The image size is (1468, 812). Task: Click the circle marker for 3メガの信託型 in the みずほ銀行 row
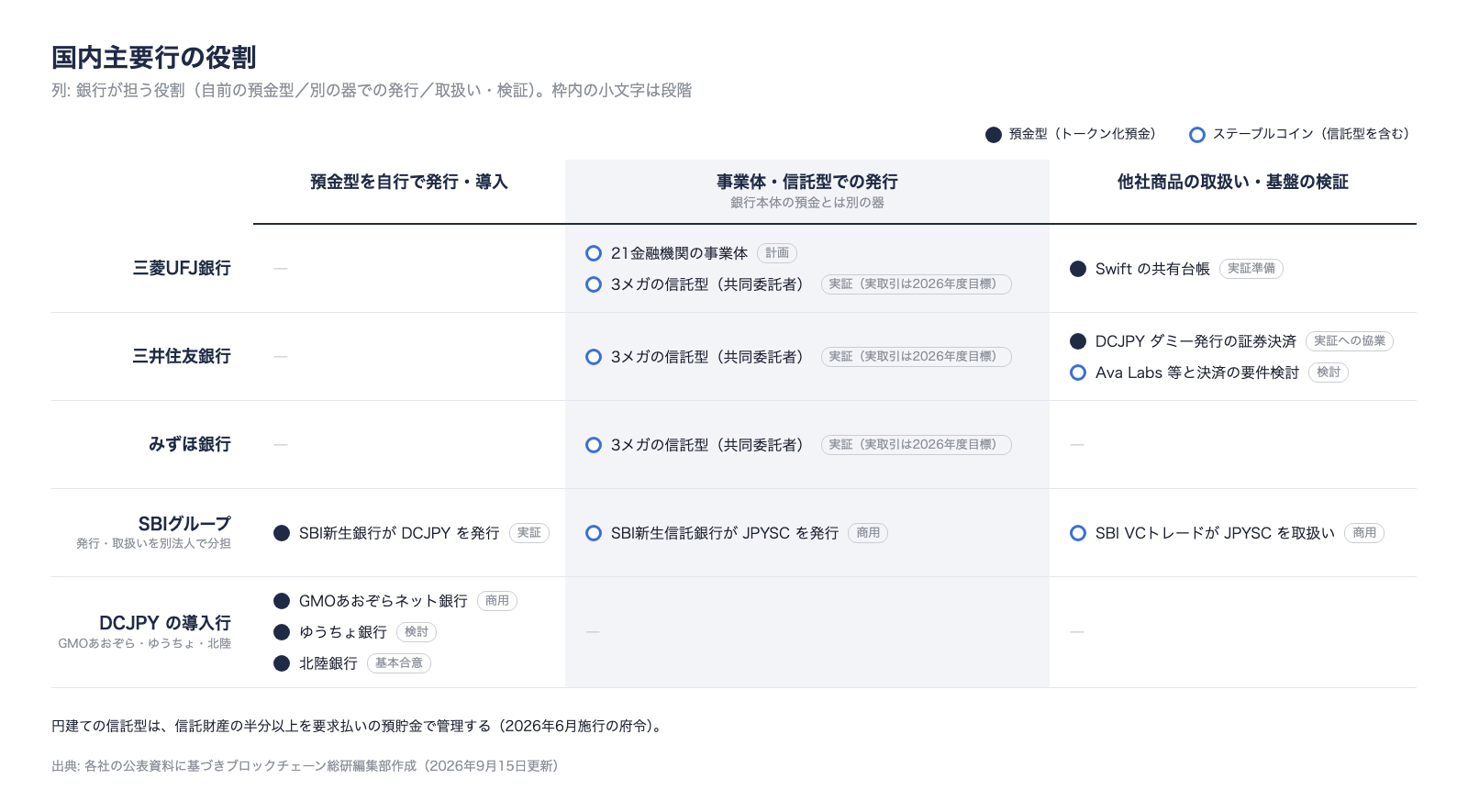(594, 445)
